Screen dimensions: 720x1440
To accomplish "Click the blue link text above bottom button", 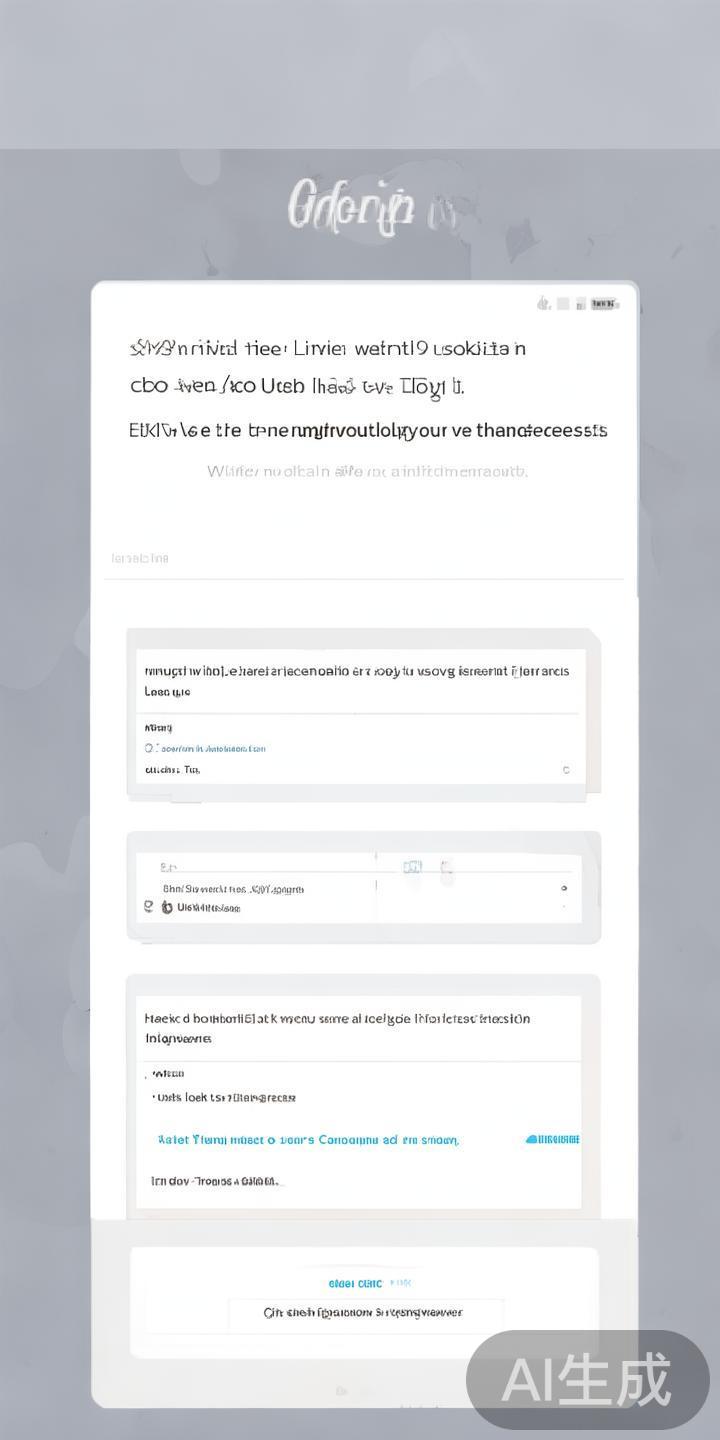I will point(355,1283).
